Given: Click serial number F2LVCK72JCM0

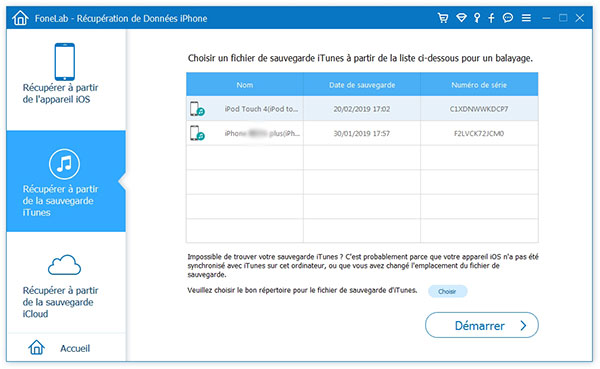Looking at the screenshot, I should click(479, 134).
